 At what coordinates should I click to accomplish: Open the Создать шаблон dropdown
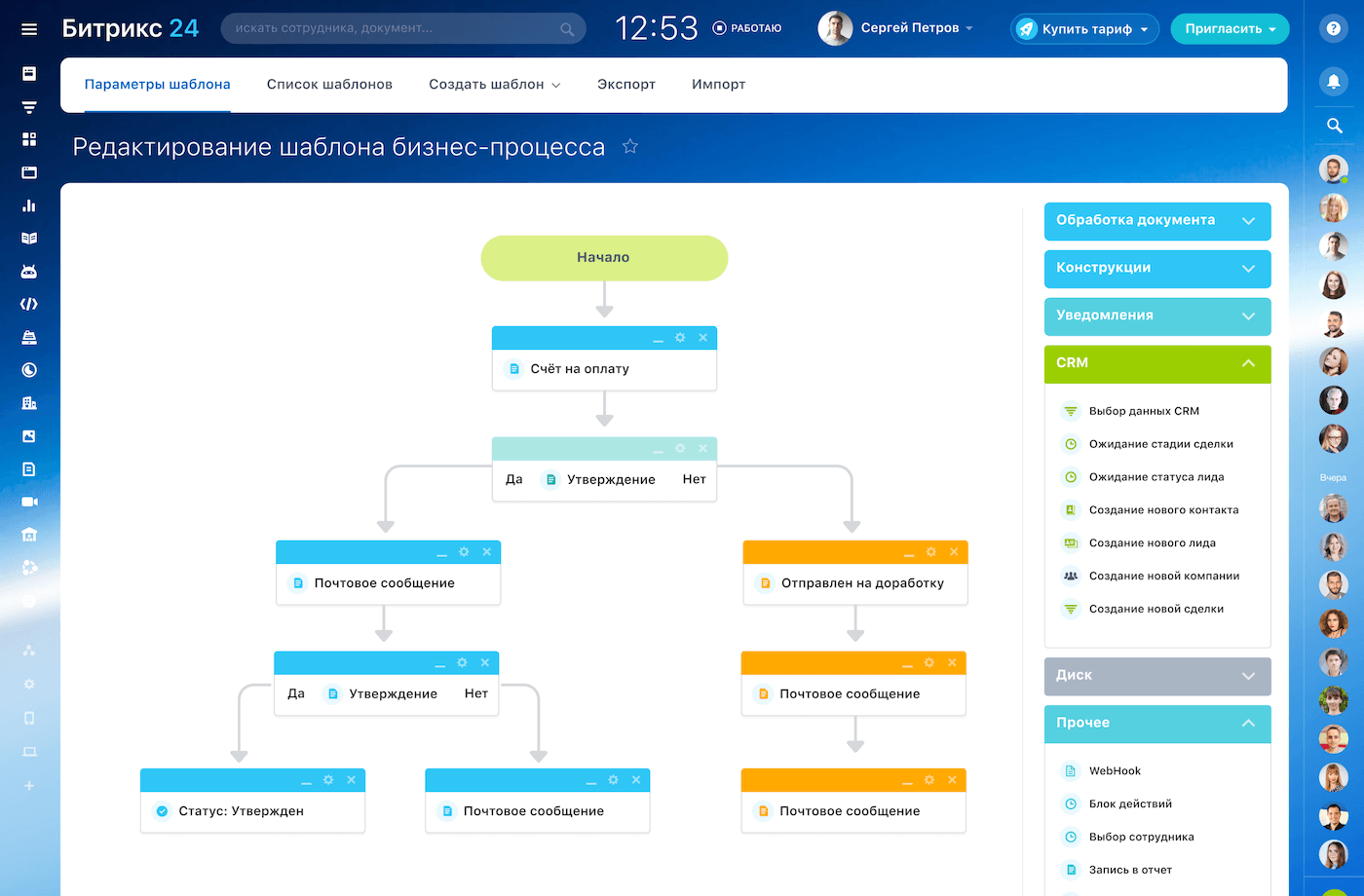[494, 85]
